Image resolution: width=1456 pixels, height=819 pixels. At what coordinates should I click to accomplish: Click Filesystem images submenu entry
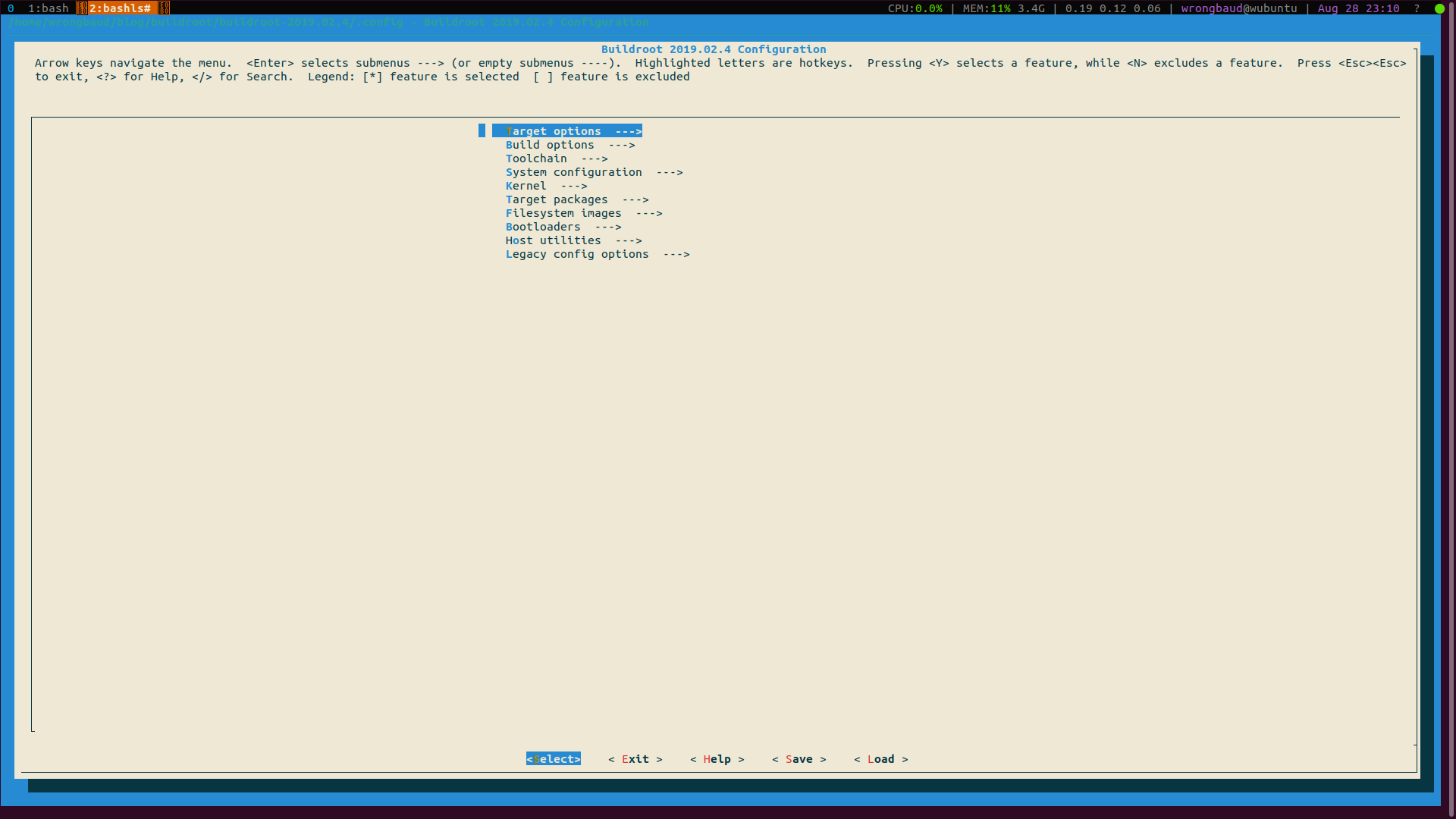pos(584,213)
